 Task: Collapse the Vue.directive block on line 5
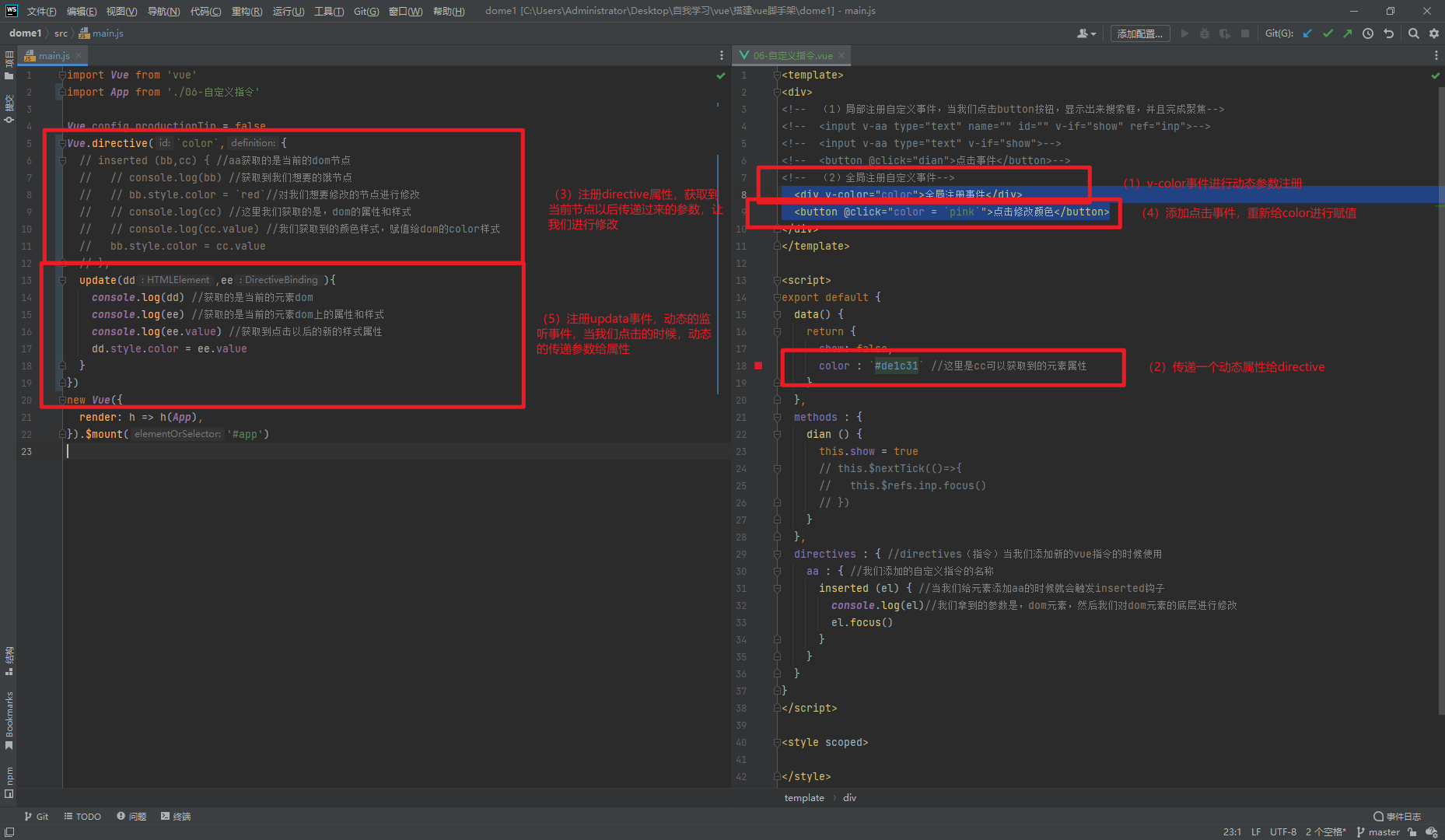62,143
